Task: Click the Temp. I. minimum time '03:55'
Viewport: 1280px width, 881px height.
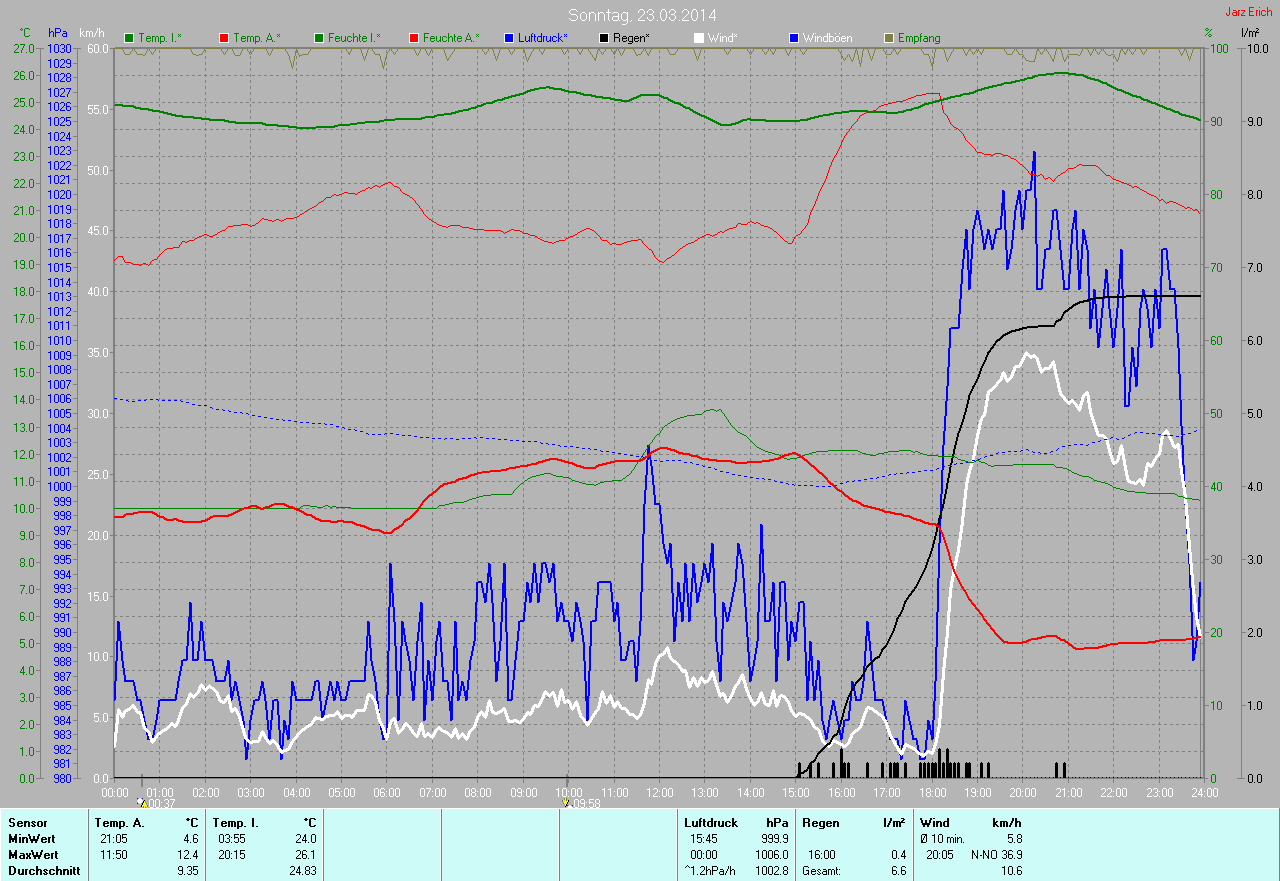Action: click(231, 839)
